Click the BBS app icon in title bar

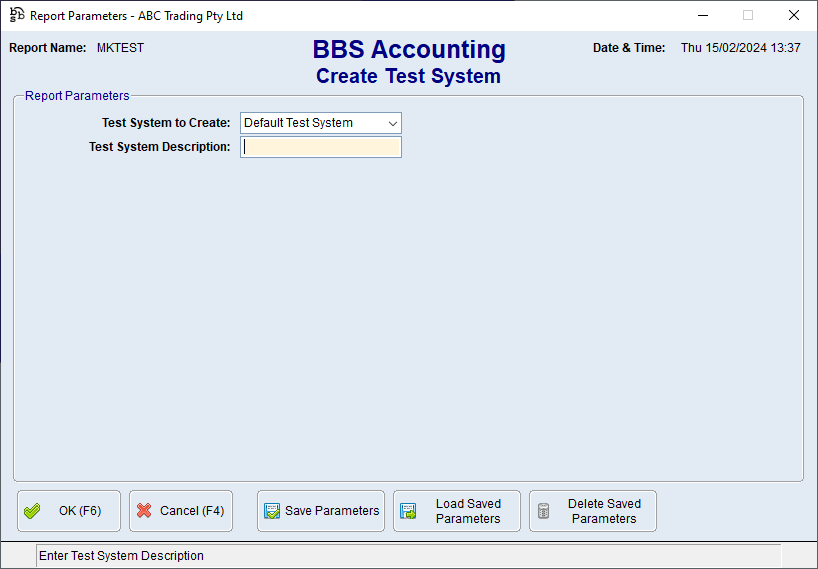17,15
